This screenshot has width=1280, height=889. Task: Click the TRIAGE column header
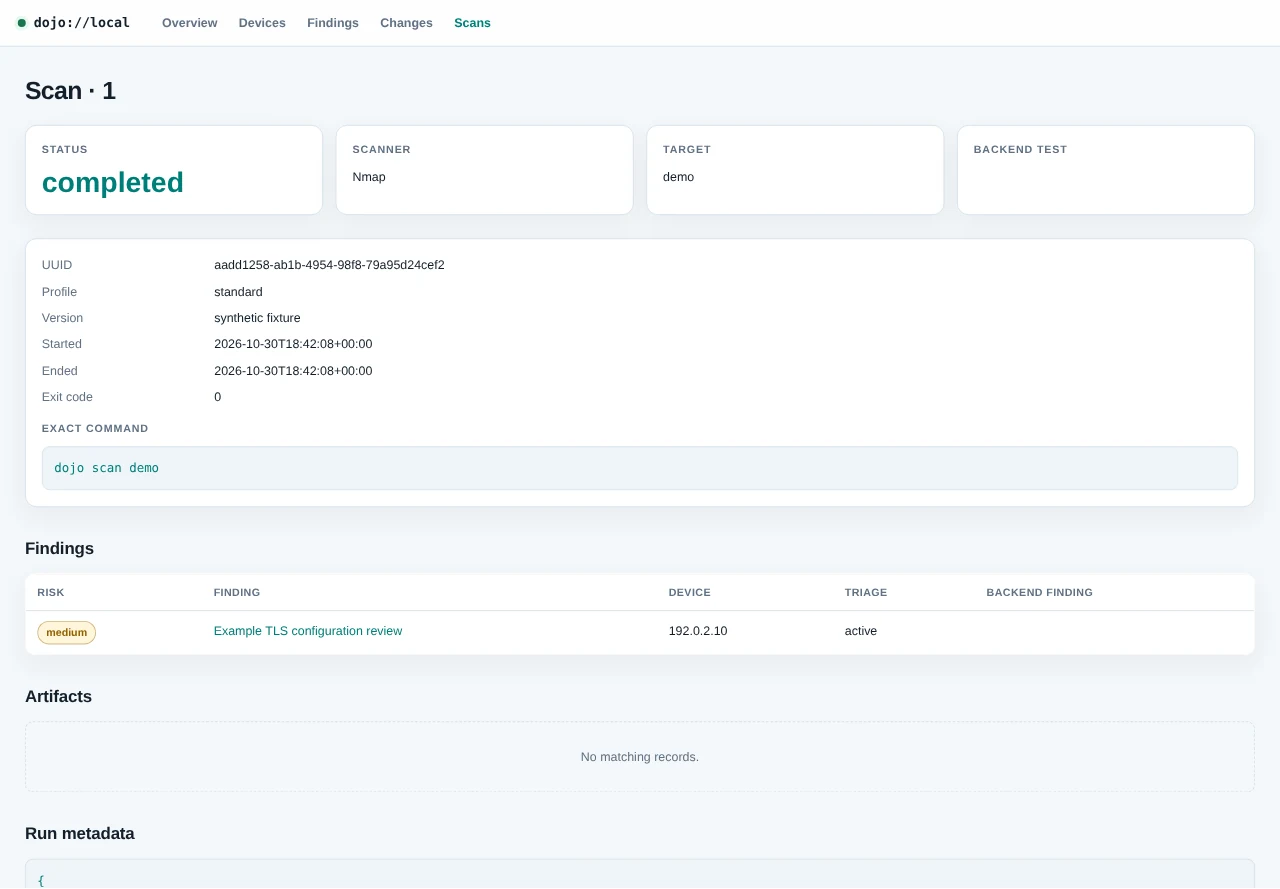tap(866, 593)
